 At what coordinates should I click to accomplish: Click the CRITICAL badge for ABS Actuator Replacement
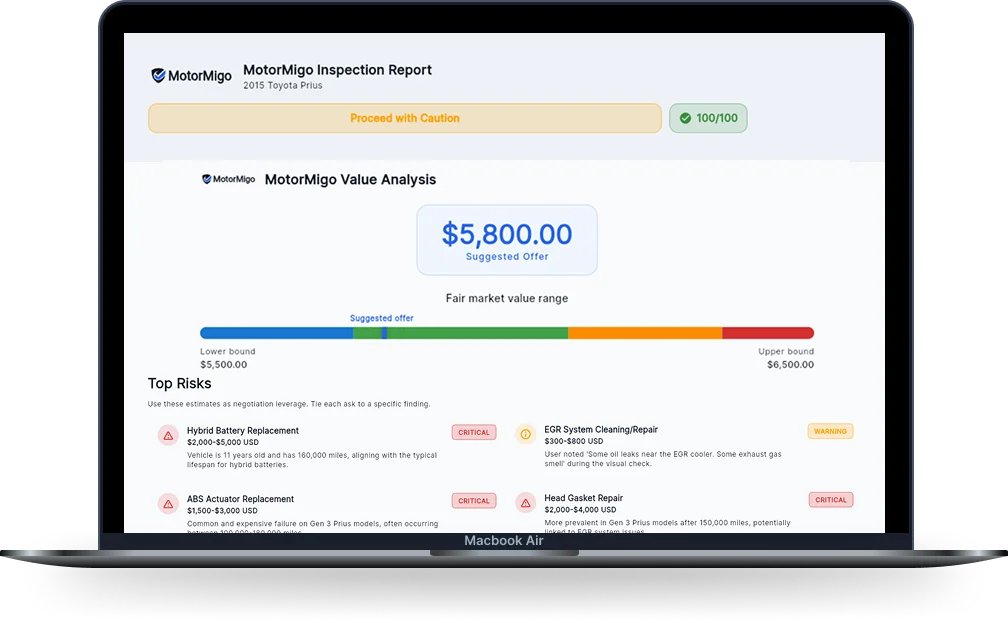pos(474,501)
